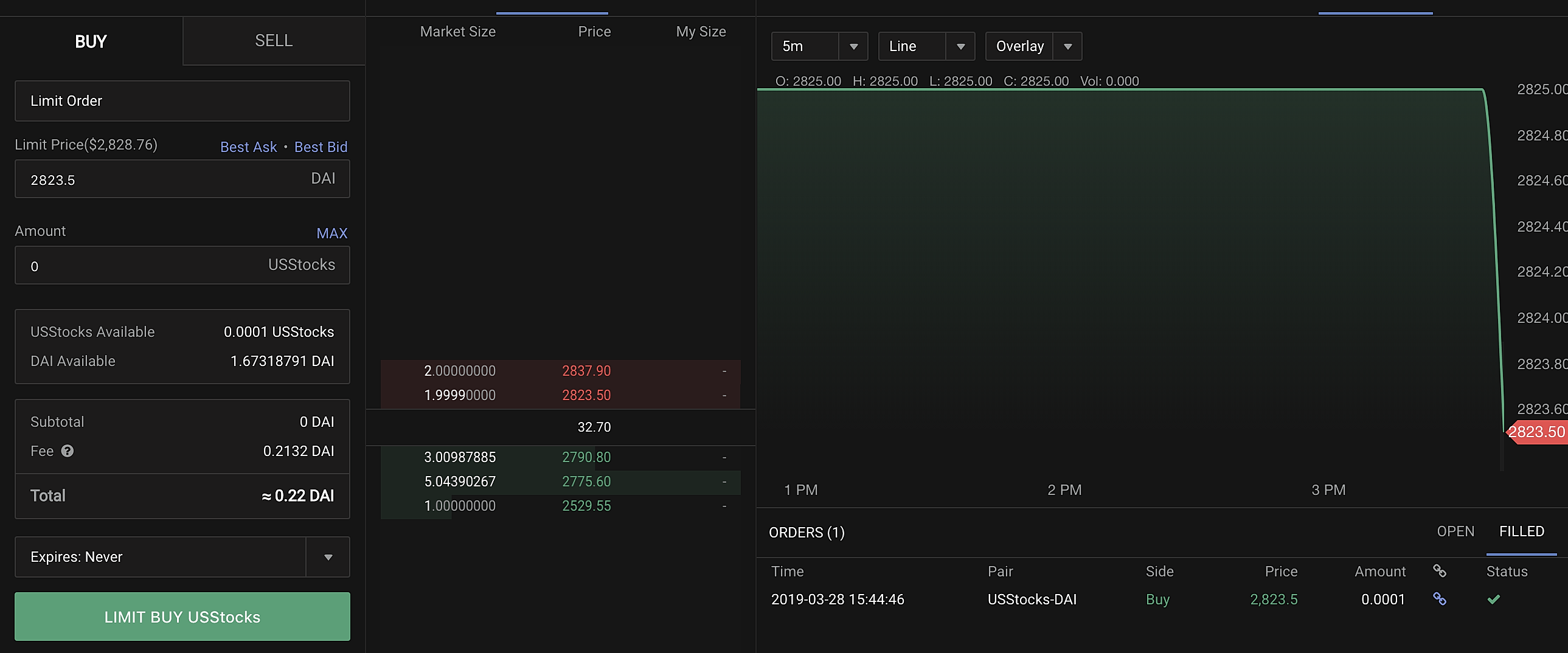Click the Time column header in orders
This screenshot has width=1568, height=653.
[787, 572]
